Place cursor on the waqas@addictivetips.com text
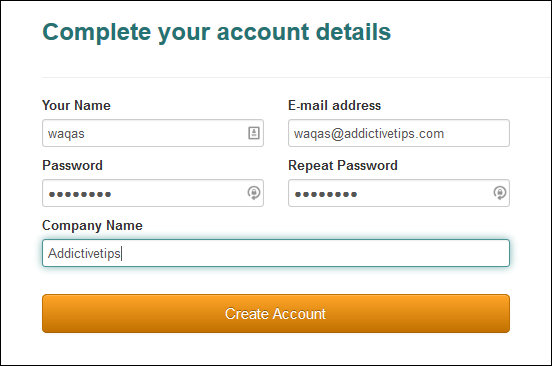552x366 pixels. [x=369, y=134]
